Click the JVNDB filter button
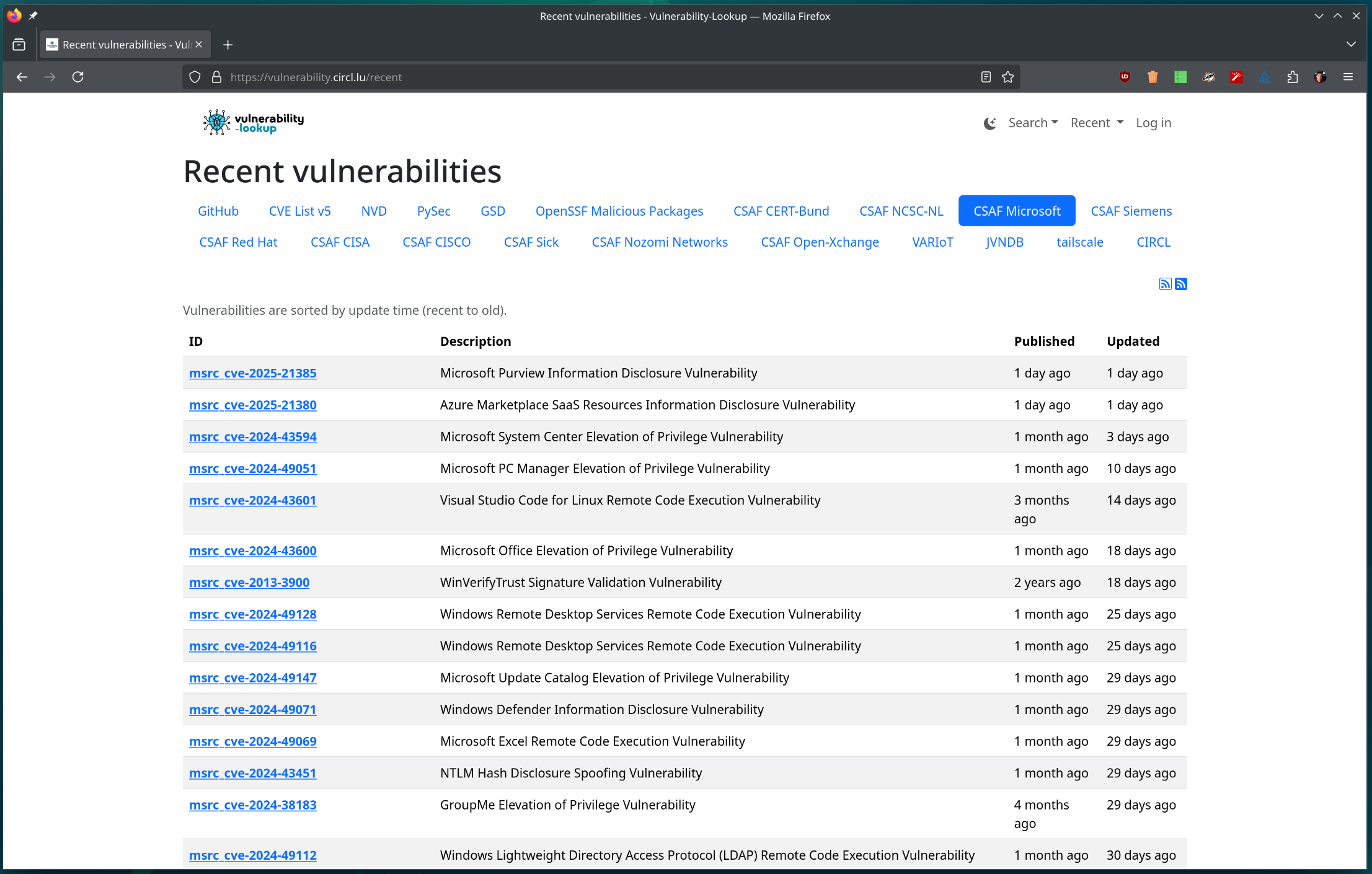 pyautogui.click(x=1003, y=241)
